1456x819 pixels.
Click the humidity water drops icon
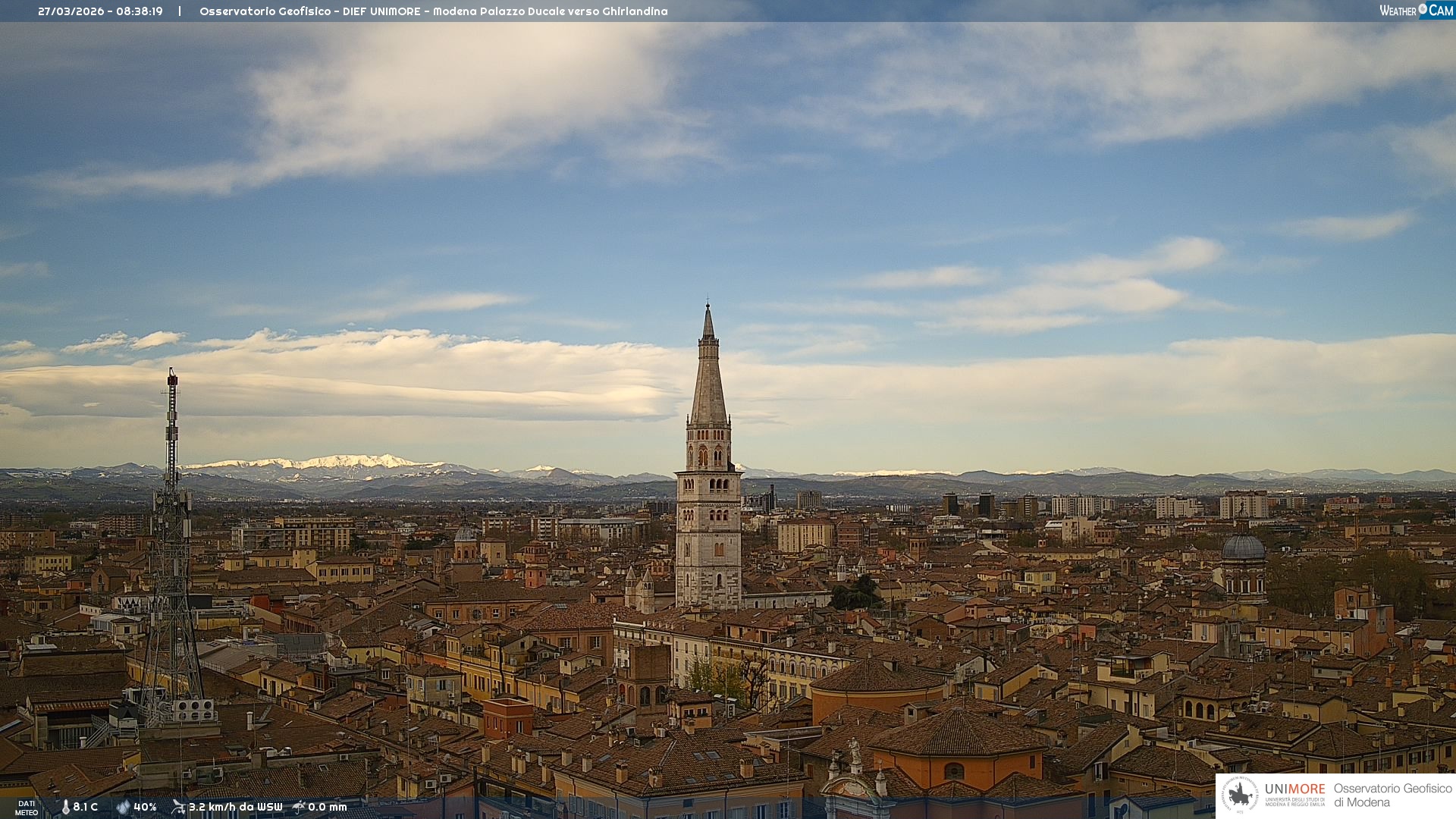coord(123,807)
